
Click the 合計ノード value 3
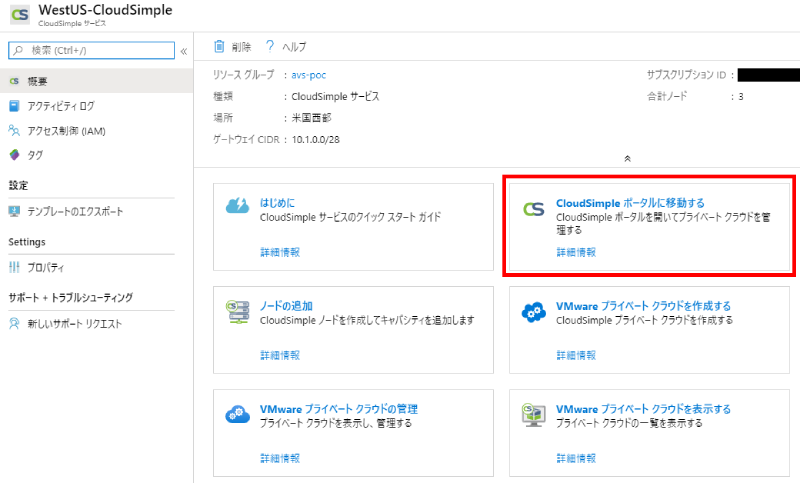[741, 96]
